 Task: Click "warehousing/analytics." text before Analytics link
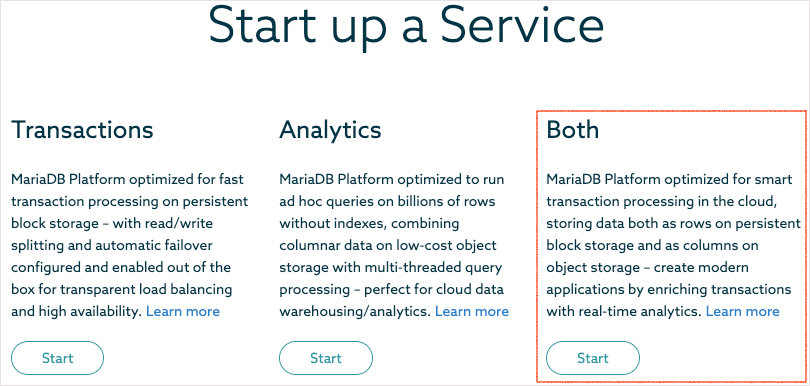coord(355,311)
